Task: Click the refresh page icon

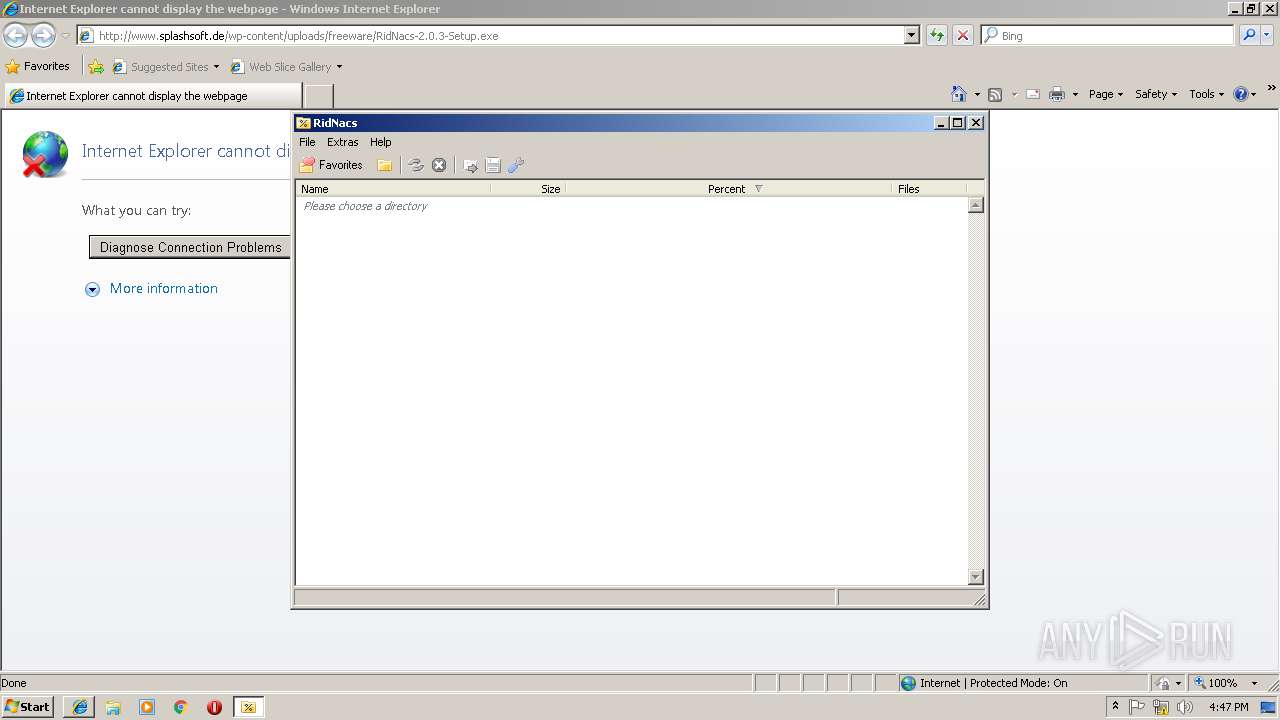Action: coord(937,36)
